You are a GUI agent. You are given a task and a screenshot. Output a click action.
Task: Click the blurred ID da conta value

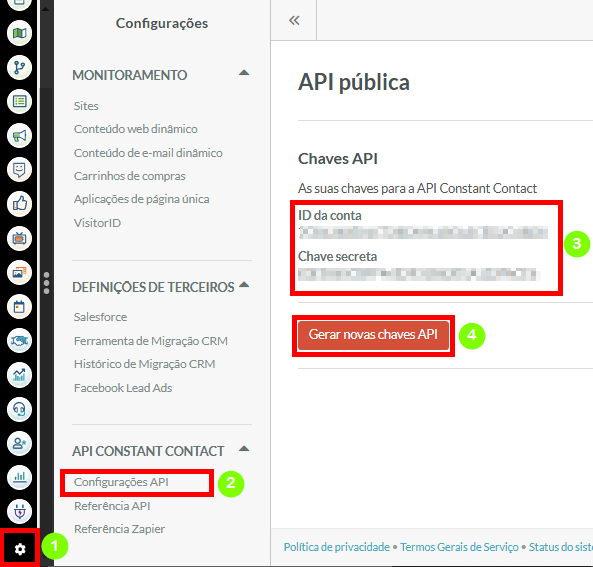click(423, 232)
